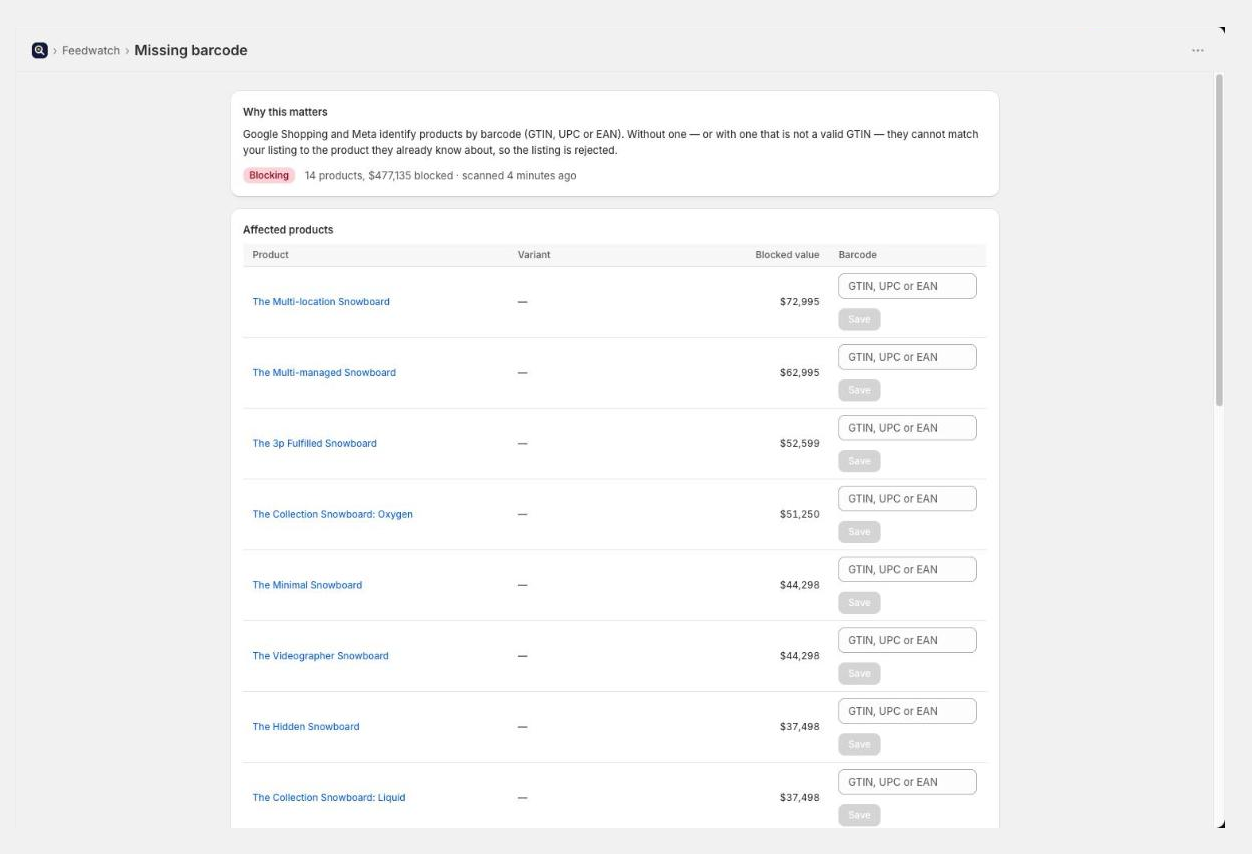Go back to Feedwatch breadcrumb link
The height and width of the screenshot is (854, 1252).
91,51
